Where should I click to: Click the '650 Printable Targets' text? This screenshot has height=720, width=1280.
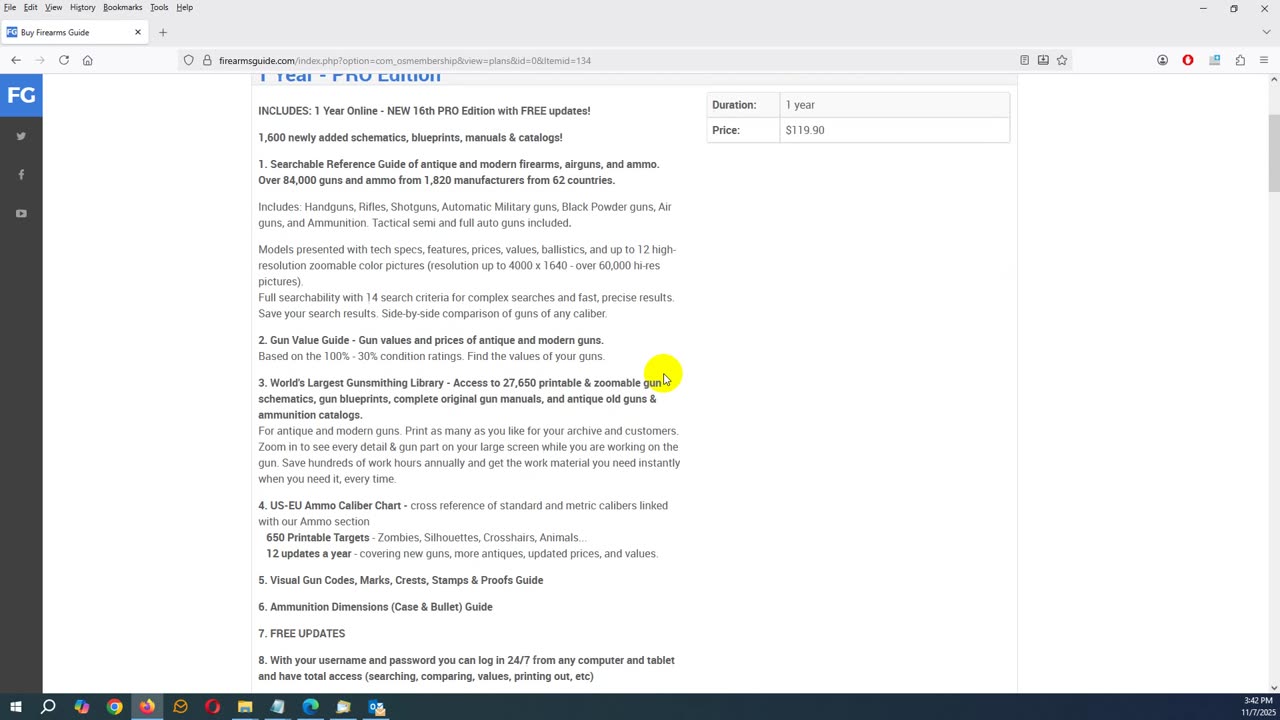(x=317, y=537)
